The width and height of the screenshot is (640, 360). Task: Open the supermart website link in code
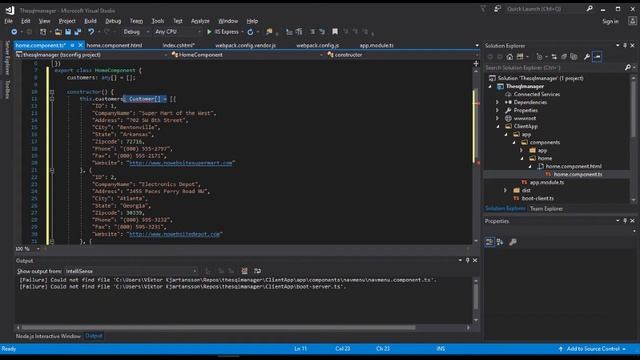point(181,163)
